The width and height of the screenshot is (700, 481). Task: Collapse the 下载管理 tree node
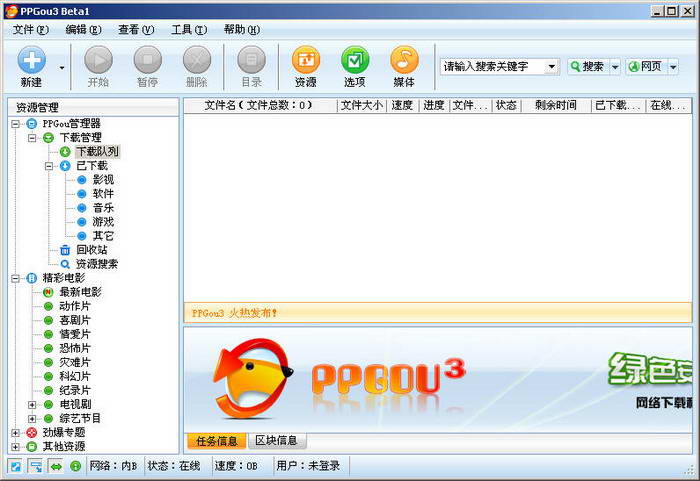click(32, 138)
